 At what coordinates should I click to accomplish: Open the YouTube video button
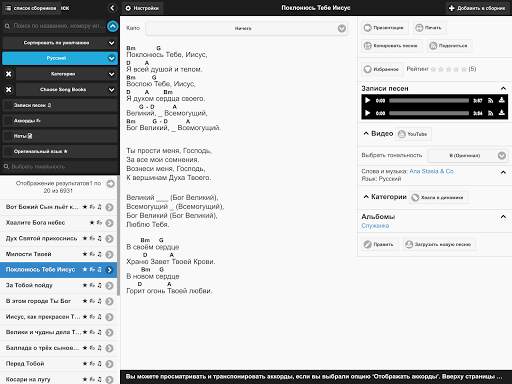tap(413, 134)
